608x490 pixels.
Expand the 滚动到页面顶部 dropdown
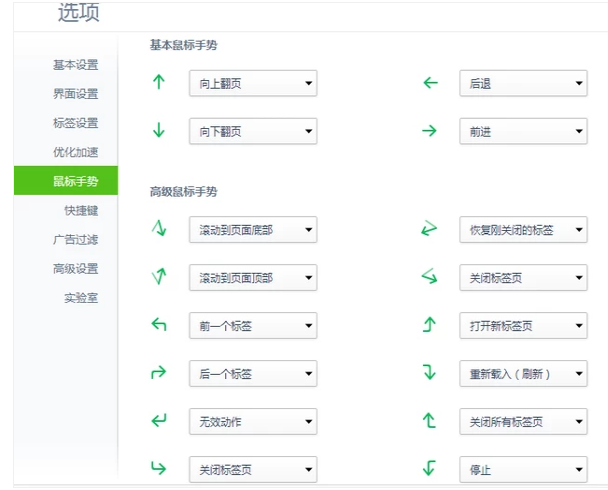point(253,278)
